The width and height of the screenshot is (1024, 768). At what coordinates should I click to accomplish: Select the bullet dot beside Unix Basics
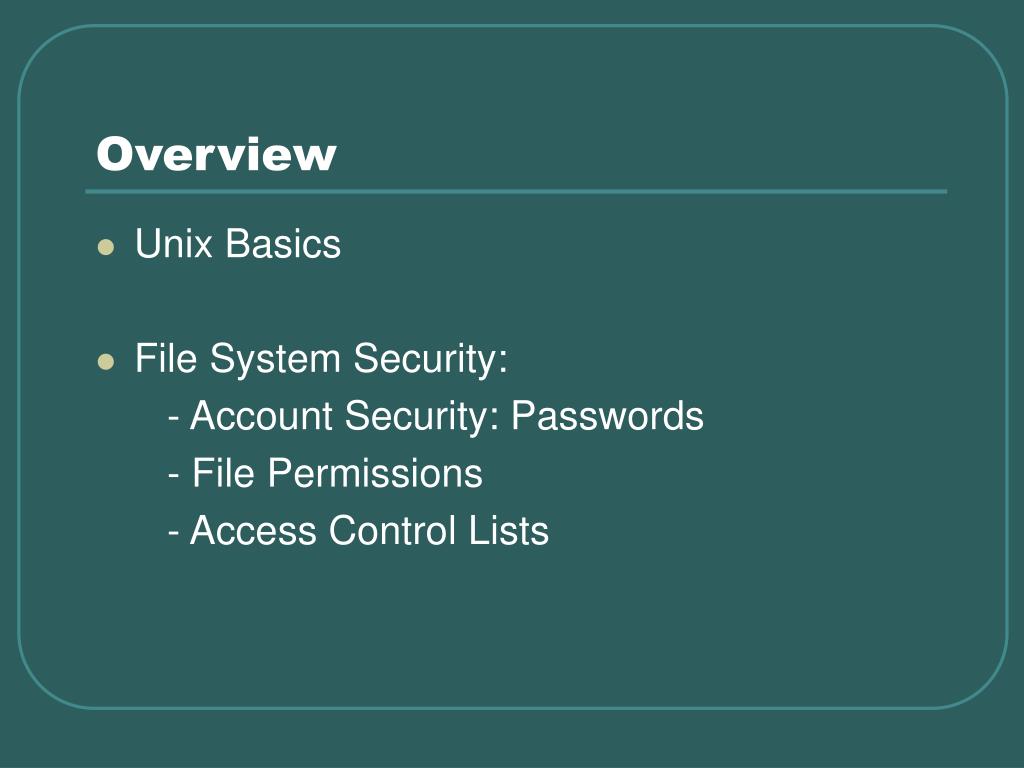106,247
